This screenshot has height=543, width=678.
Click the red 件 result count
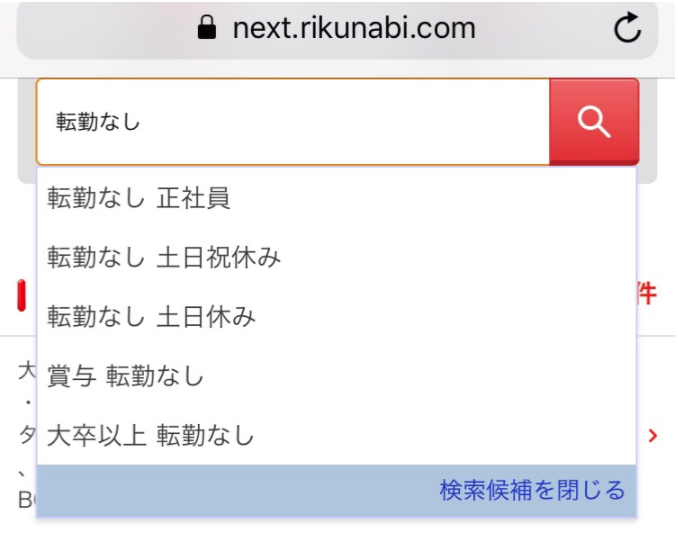(647, 294)
